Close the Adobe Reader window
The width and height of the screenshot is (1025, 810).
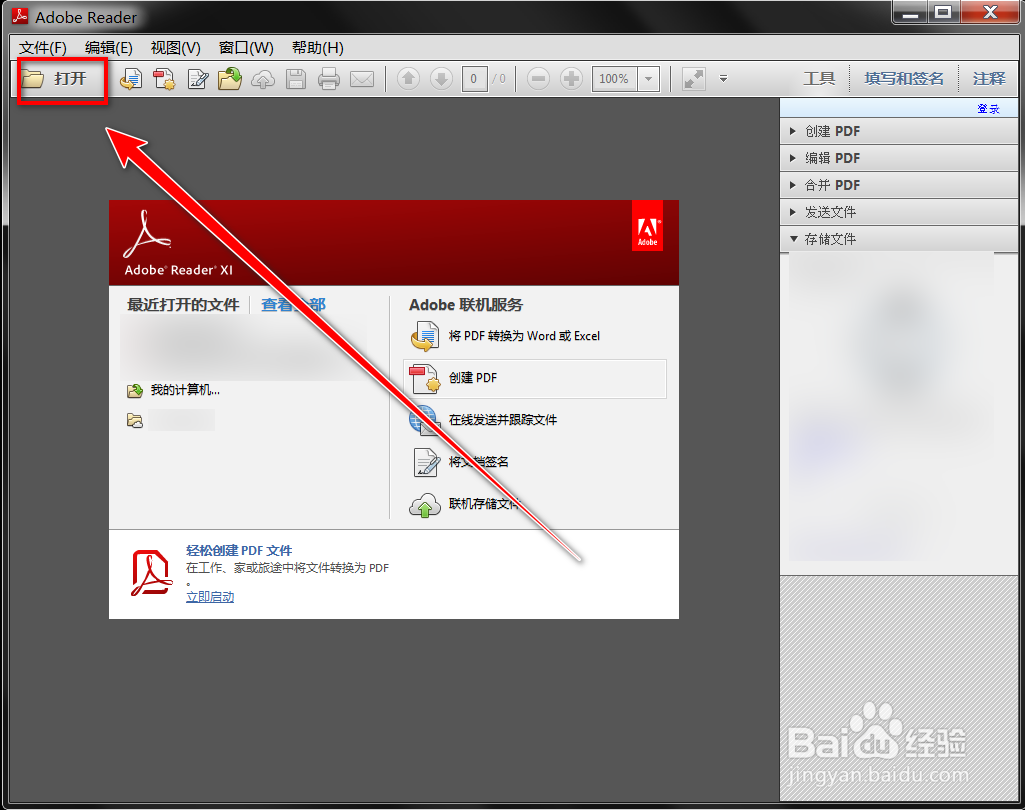click(x=990, y=12)
